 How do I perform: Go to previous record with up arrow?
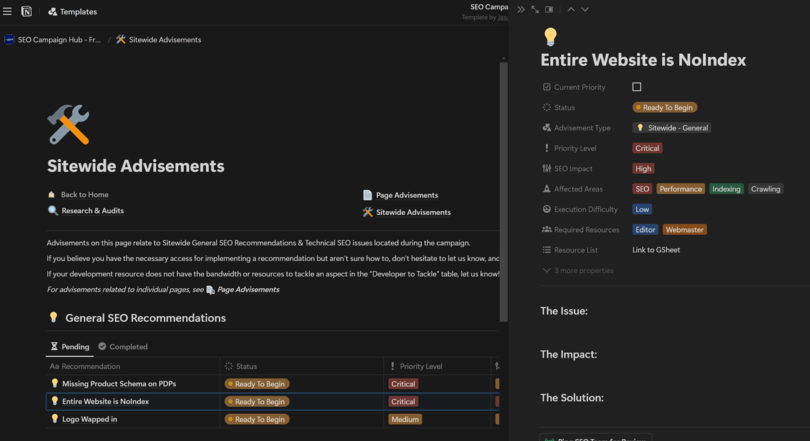(571, 9)
